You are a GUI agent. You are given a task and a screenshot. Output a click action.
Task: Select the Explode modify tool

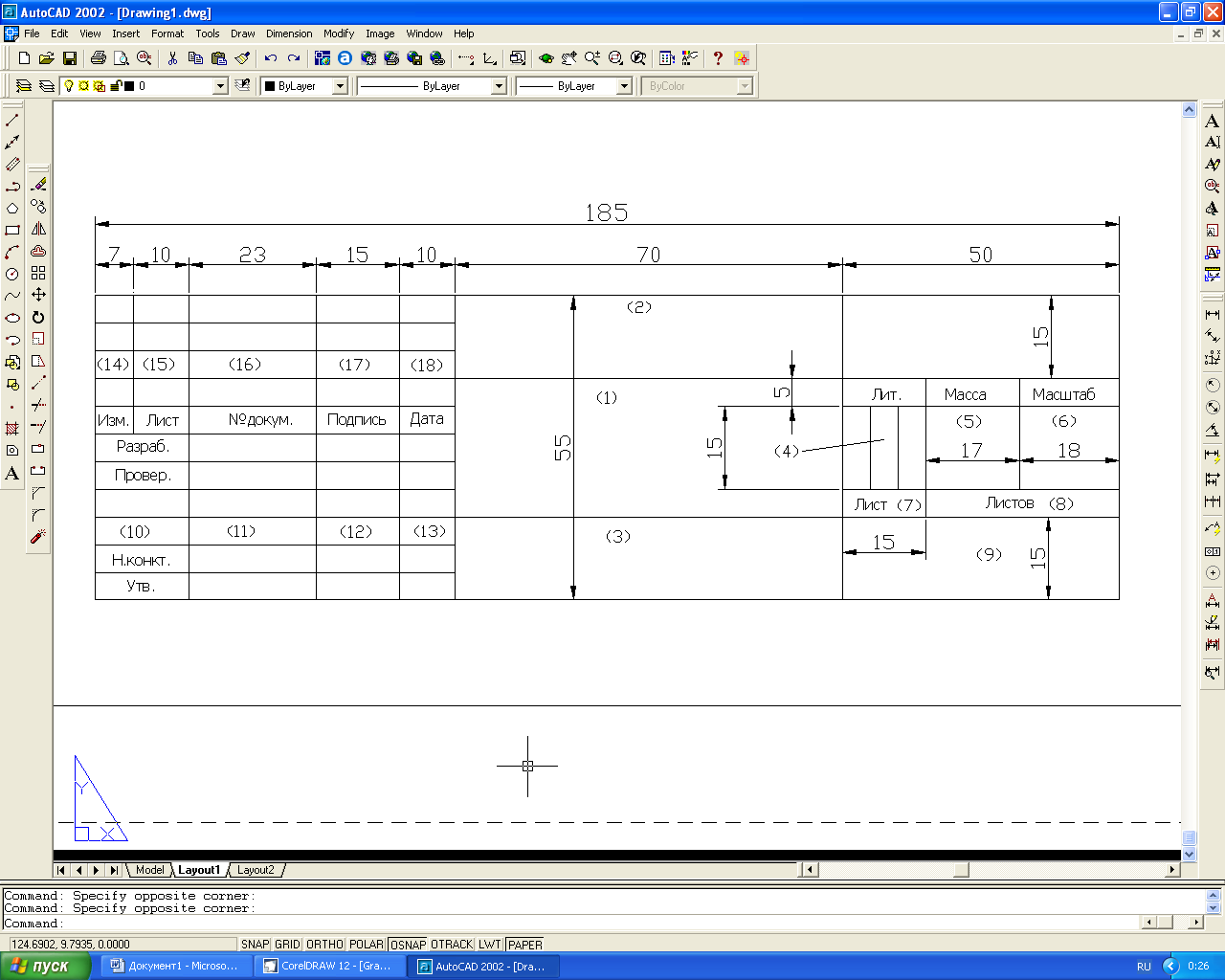click(38, 537)
